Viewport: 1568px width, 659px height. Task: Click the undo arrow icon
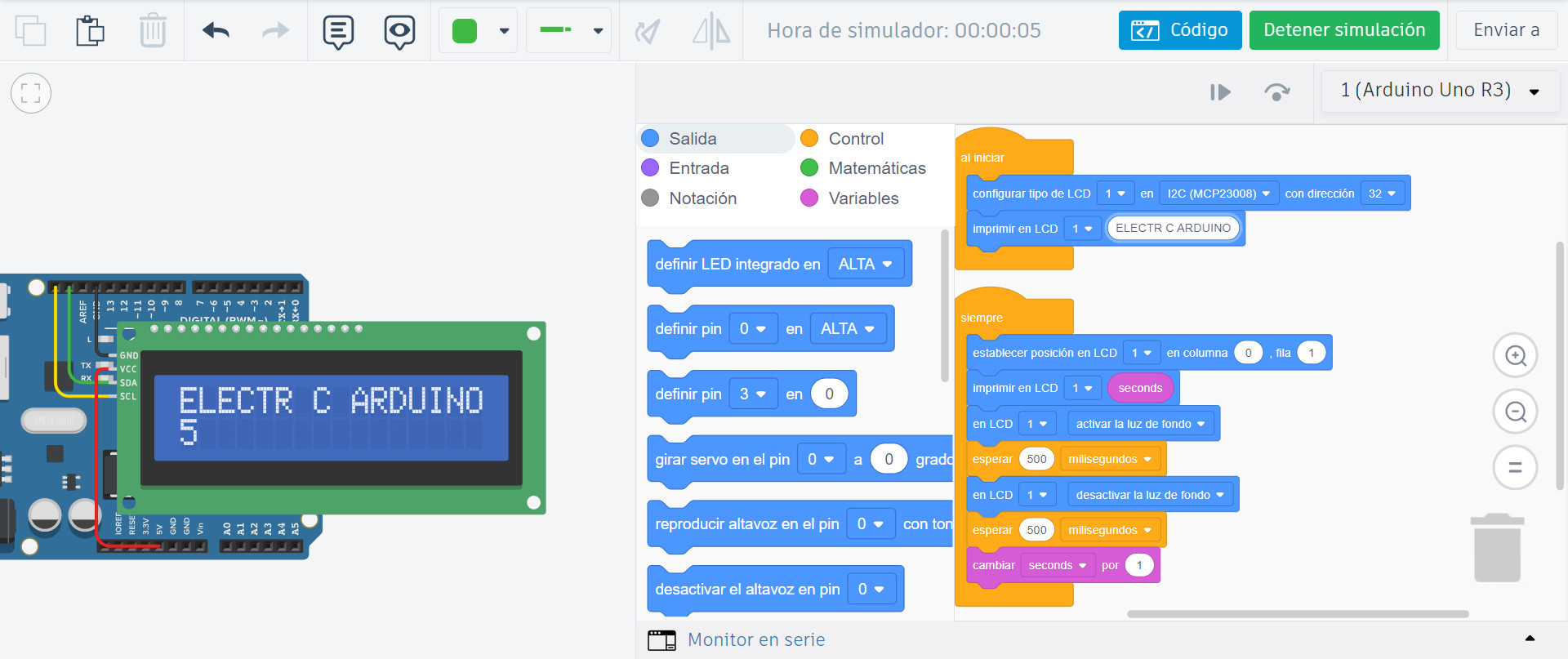click(216, 31)
